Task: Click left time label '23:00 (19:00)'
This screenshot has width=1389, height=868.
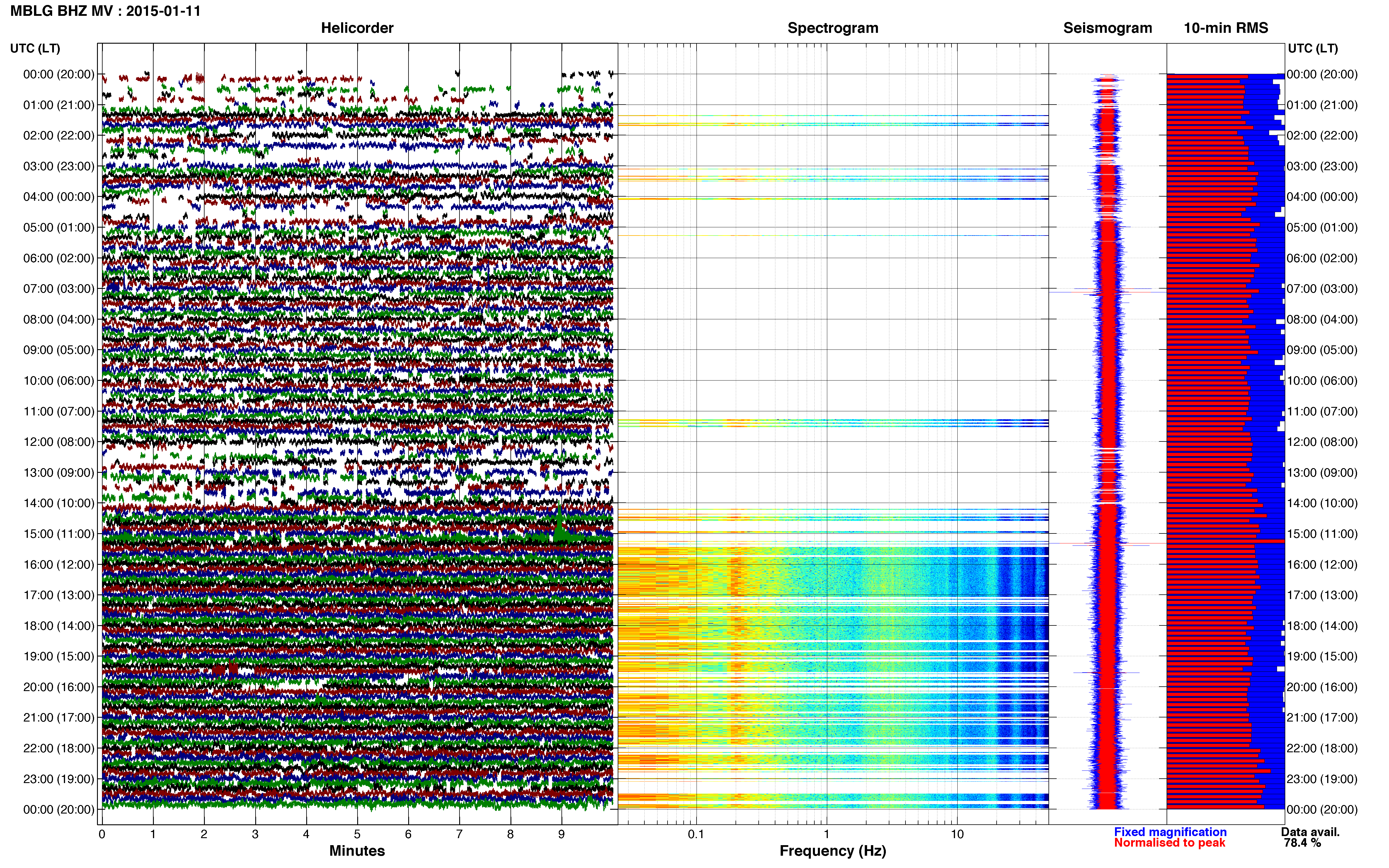Action: [x=59, y=779]
